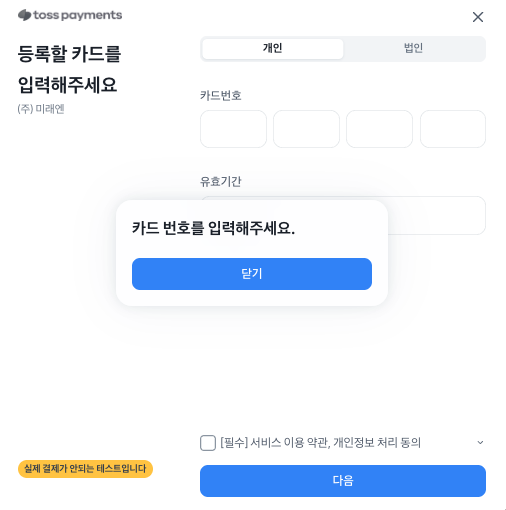Screen dimensions: 506x510
Task: Click the 등록할 카드를 입력해주세요 heading
Action: [x=69, y=69]
